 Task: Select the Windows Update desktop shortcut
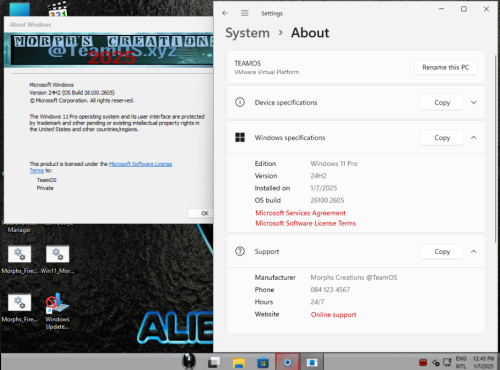(x=57, y=312)
